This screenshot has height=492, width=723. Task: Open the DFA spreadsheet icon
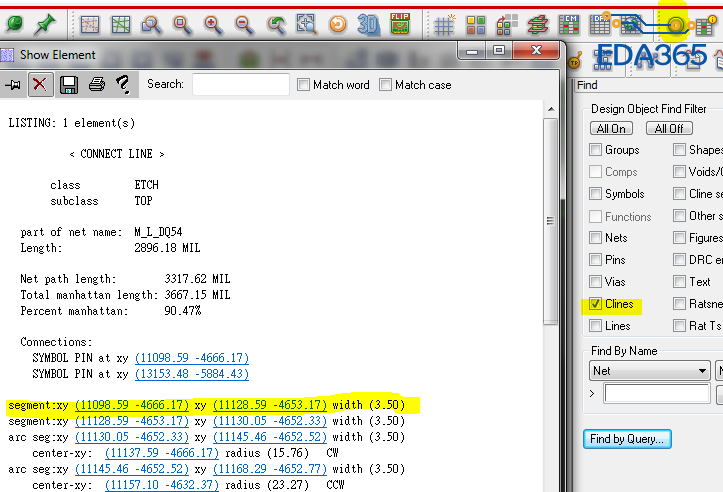click(599, 24)
